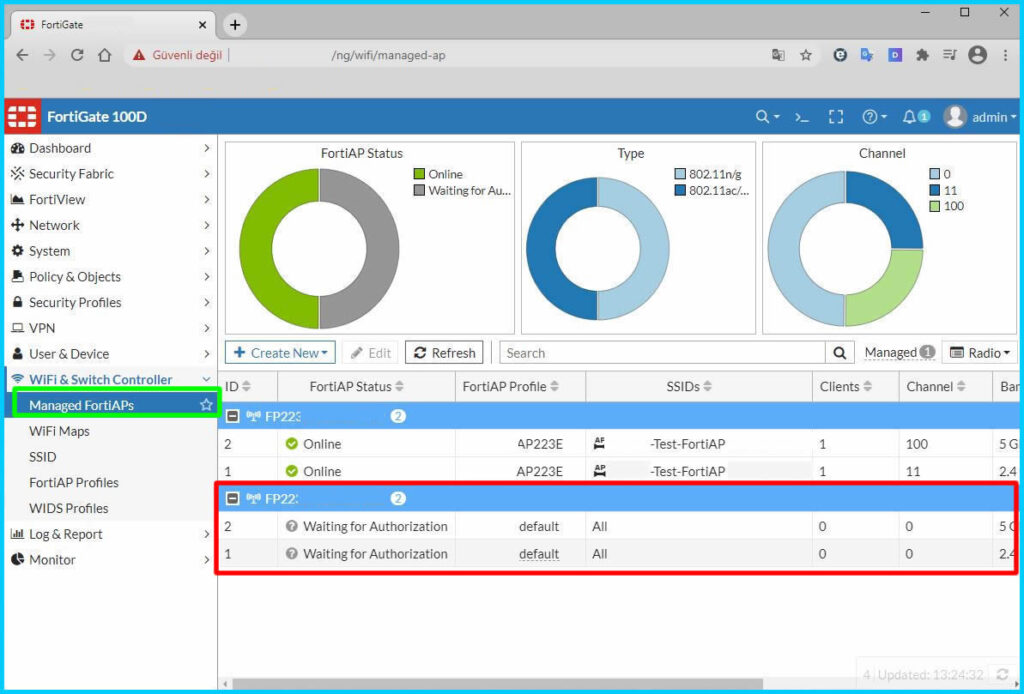Expand the VPN menu

pyautogui.click(x=111, y=328)
